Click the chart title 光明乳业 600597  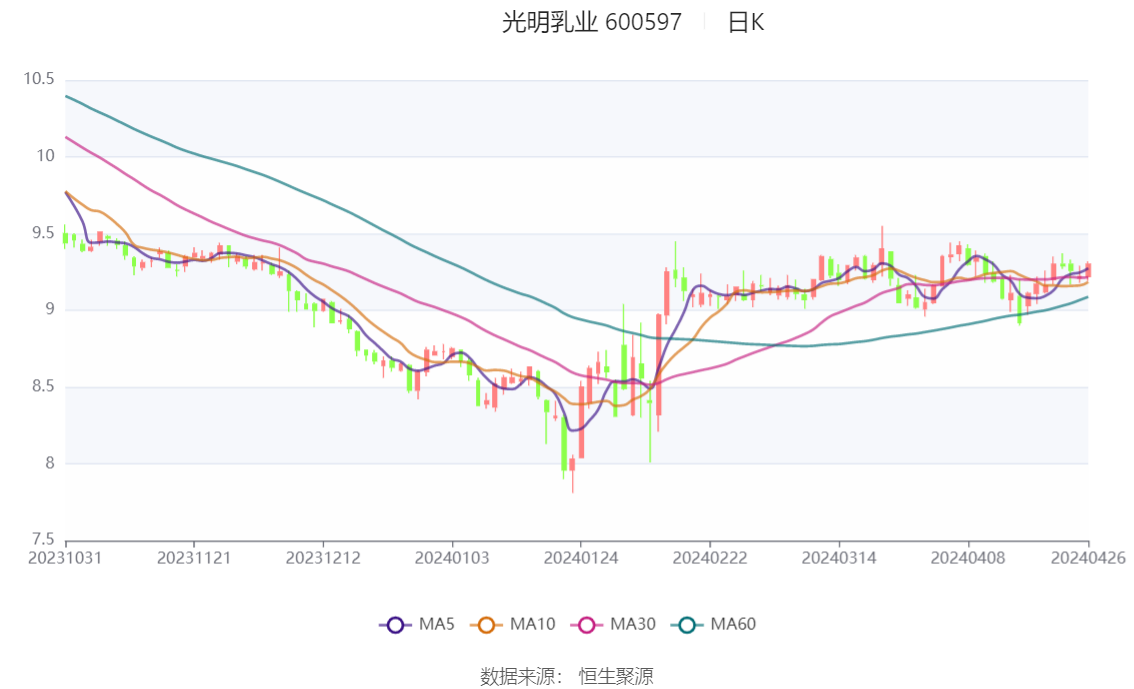[x=592, y=22]
